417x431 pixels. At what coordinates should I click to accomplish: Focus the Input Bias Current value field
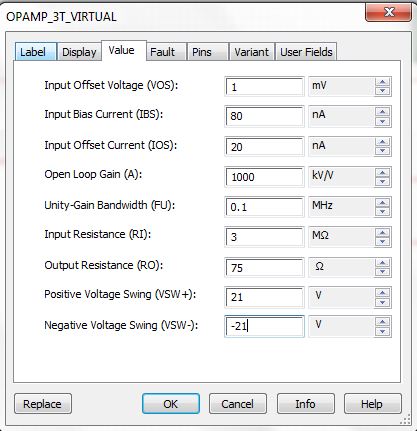pos(264,116)
